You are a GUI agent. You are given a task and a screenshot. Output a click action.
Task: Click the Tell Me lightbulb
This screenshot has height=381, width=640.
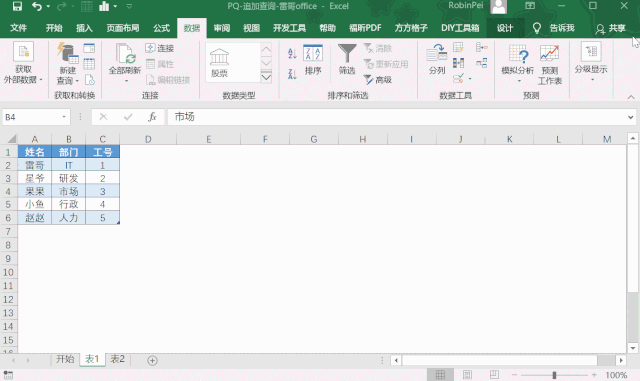(x=537, y=28)
